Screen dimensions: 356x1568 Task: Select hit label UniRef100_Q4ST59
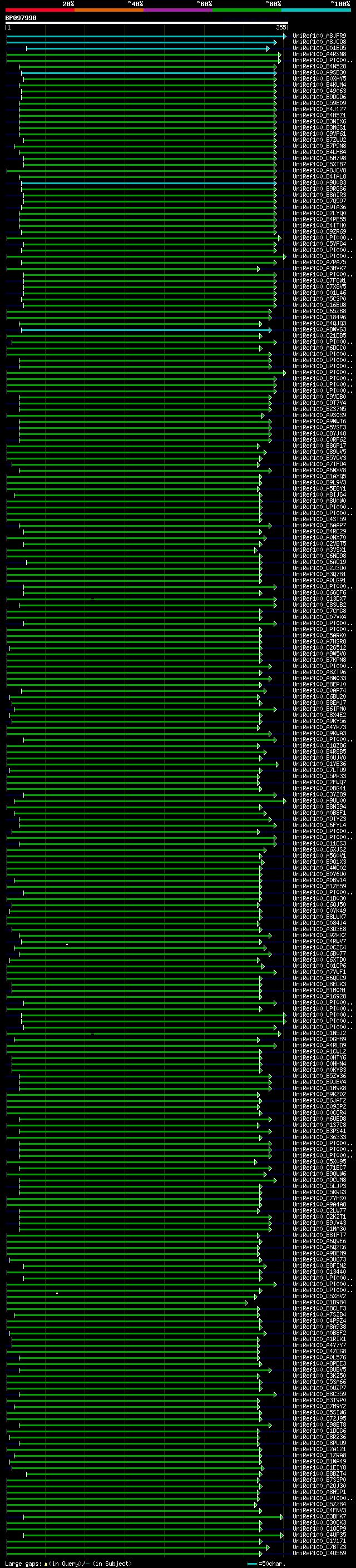tap(319, 519)
